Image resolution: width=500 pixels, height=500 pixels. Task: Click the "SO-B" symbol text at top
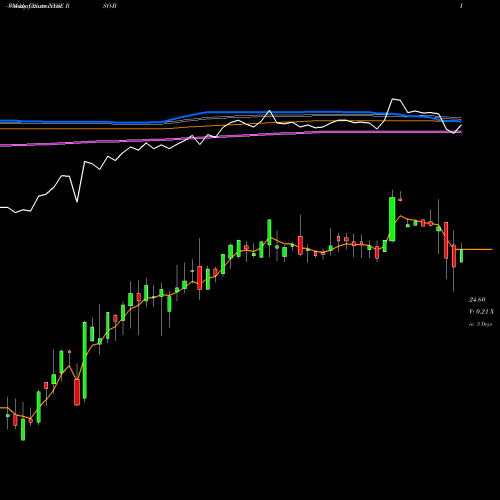110,6
